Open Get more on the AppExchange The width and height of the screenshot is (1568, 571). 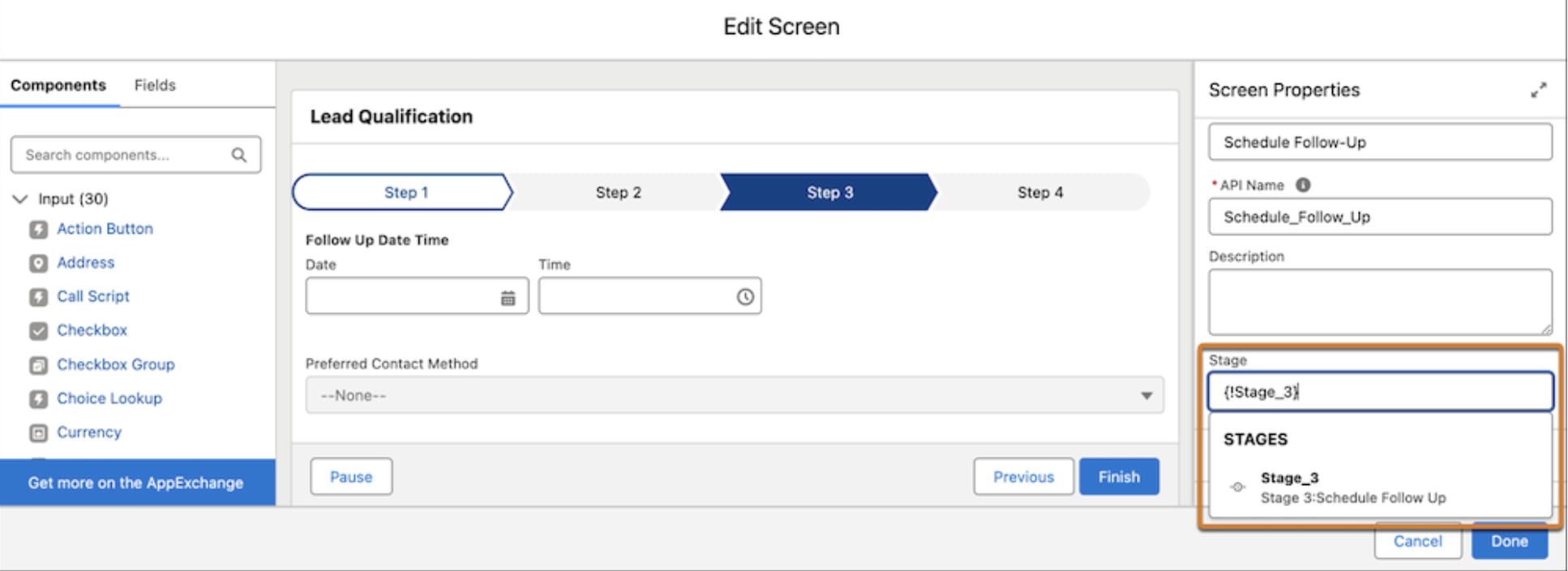pos(137,483)
